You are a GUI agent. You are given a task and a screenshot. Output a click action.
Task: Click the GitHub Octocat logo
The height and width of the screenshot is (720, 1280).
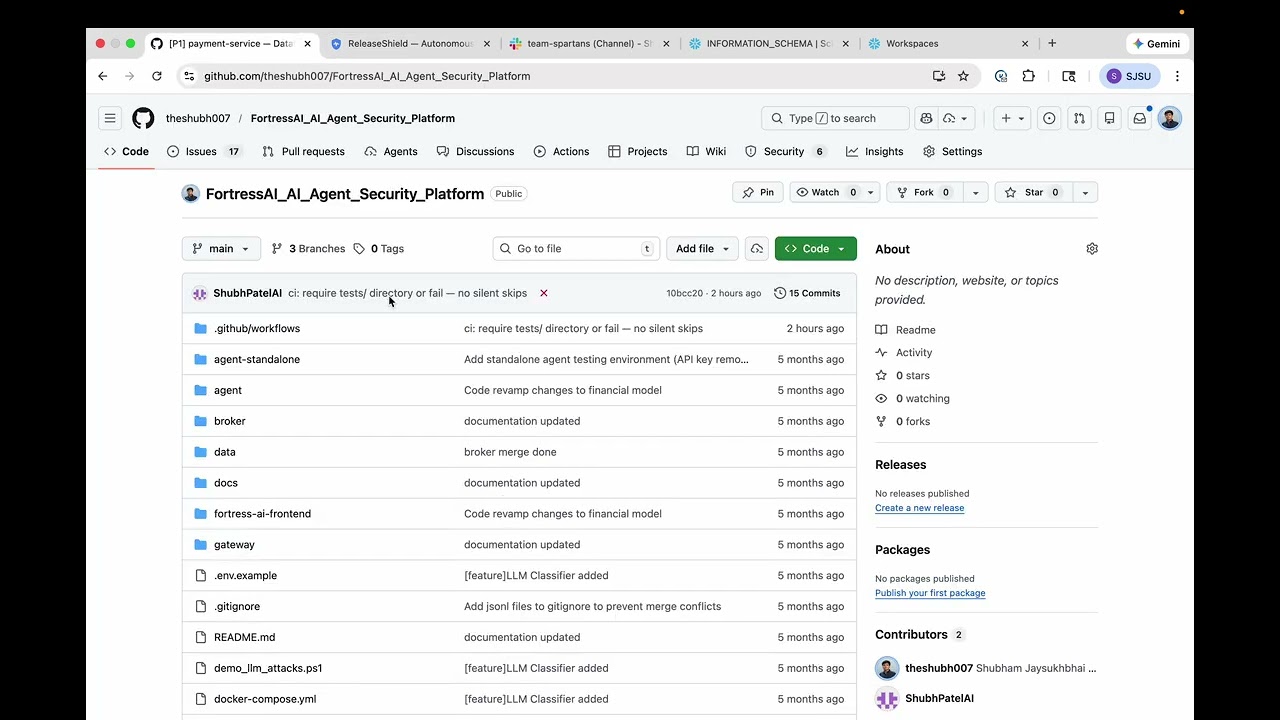143,118
